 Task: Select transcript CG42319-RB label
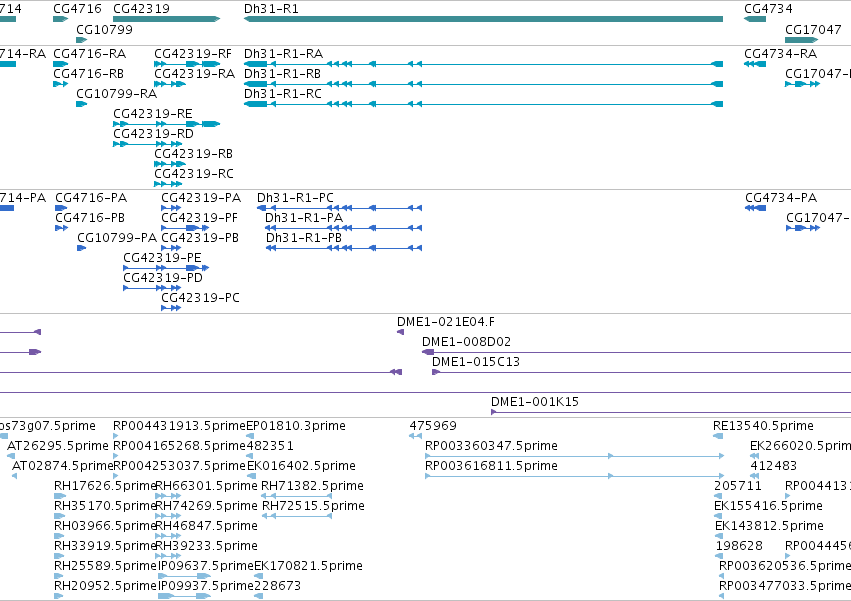194,154
